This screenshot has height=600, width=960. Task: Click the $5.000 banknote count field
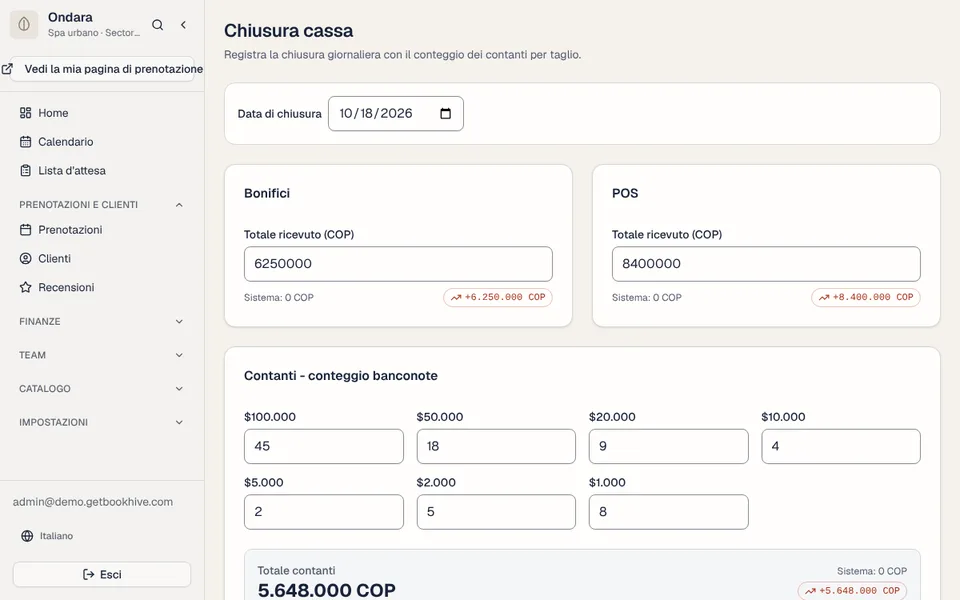pos(323,512)
